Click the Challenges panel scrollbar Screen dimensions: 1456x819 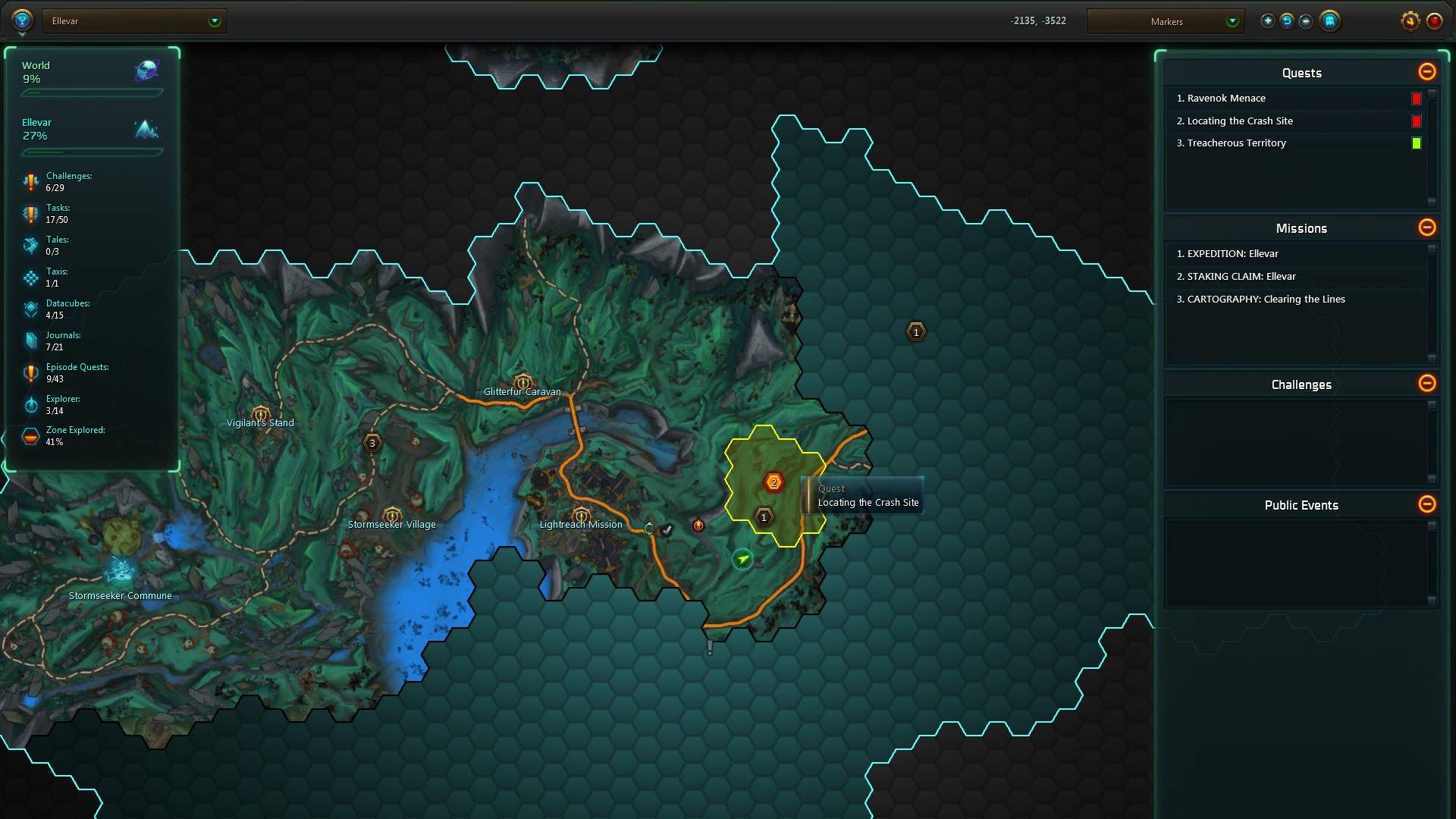pos(1432,442)
